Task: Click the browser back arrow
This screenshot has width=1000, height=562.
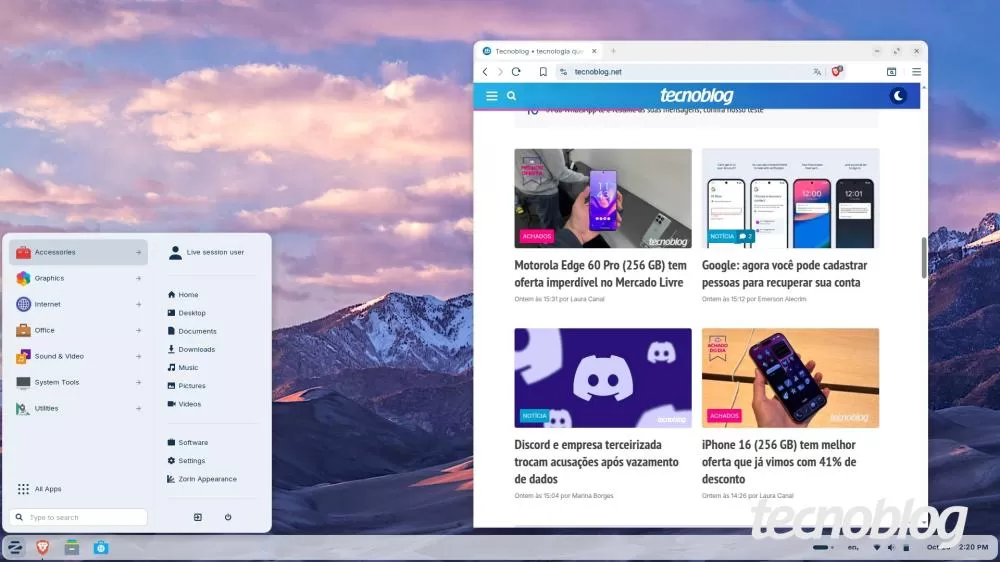Action: (x=485, y=72)
